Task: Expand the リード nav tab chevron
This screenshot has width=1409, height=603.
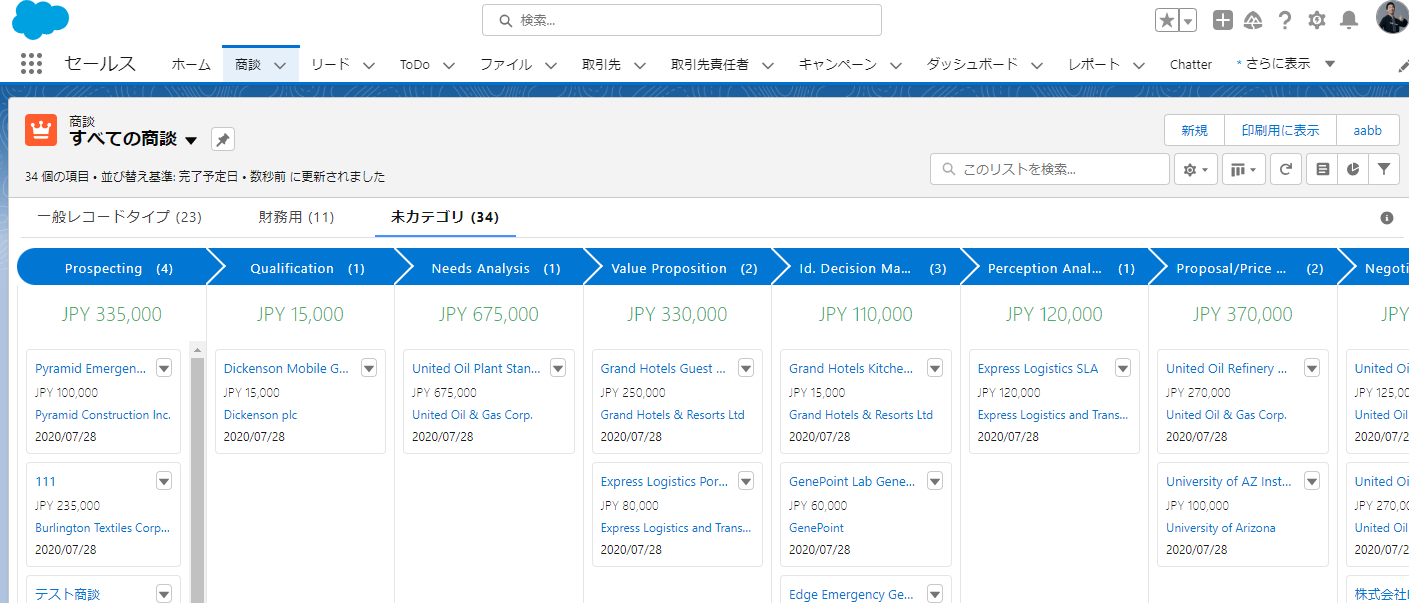Action: pyautogui.click(x=369, y=65)
